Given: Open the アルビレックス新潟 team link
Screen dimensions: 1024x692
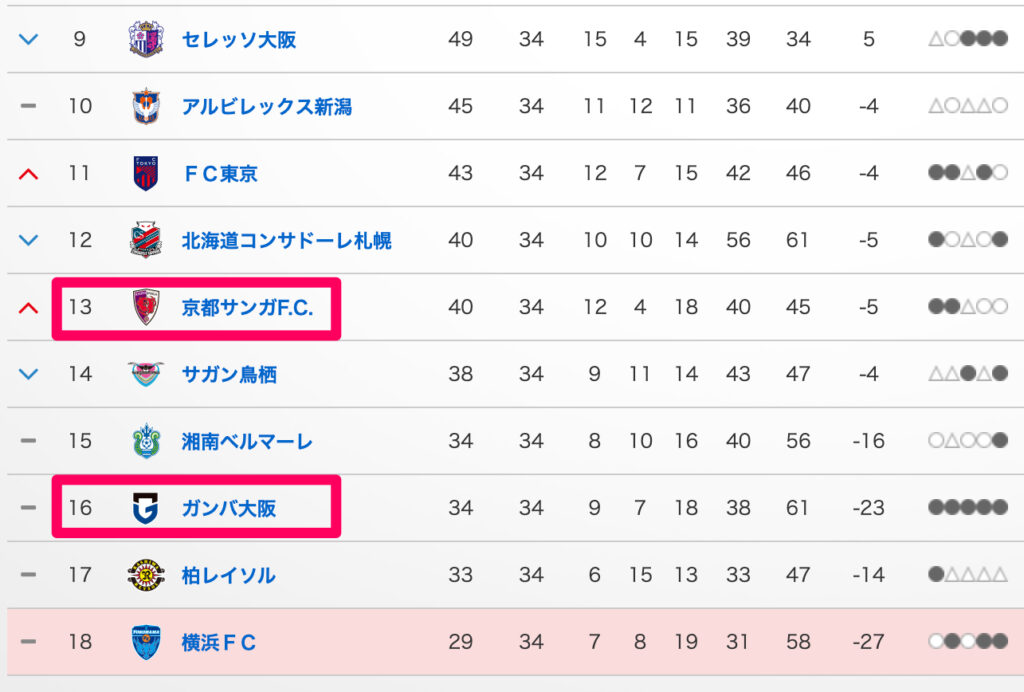Looking at the screenshot, I should pos(267,106).
